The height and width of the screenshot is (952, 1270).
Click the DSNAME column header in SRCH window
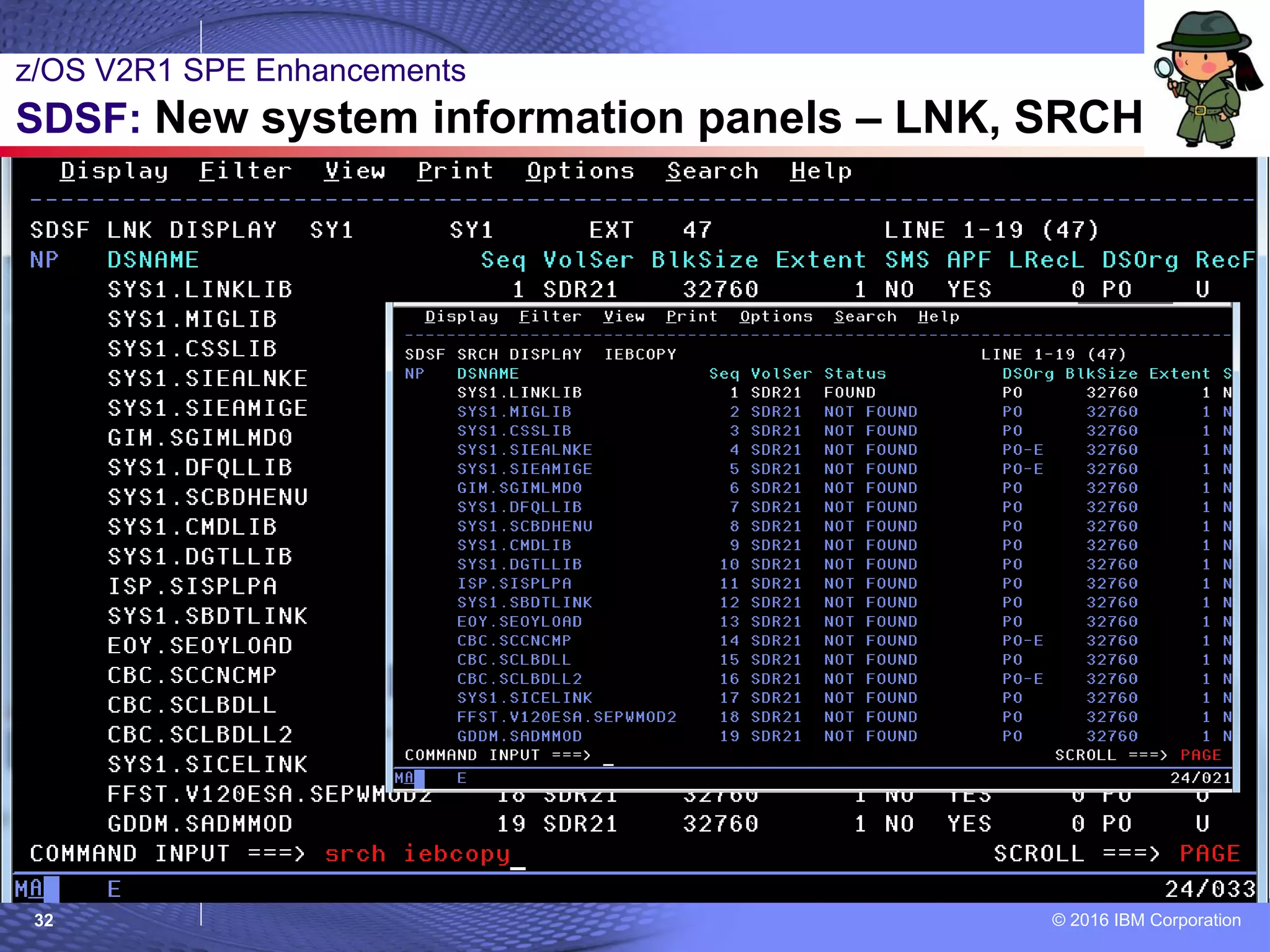[x=488, y=374]
